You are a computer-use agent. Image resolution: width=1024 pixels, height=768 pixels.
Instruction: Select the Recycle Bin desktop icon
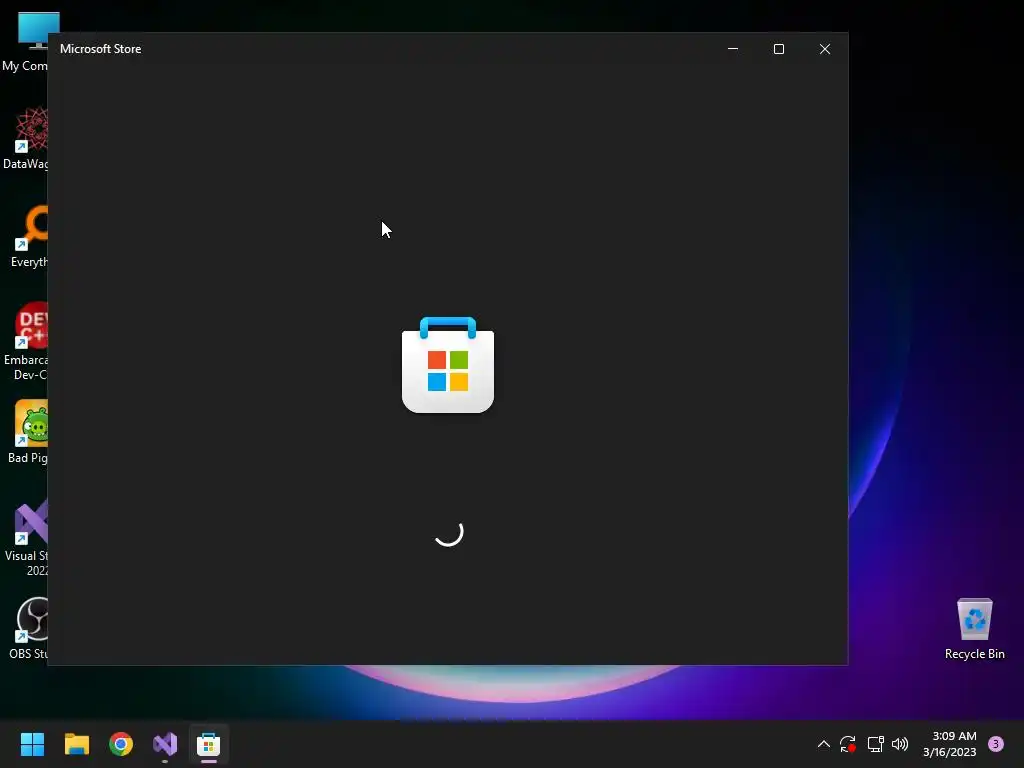click(974, 628)
